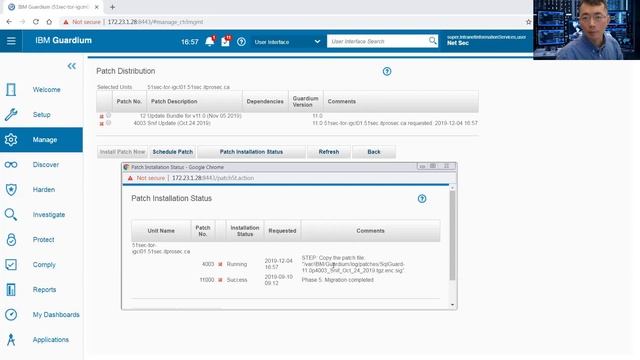Open the Comply menu item

point(44,265)
